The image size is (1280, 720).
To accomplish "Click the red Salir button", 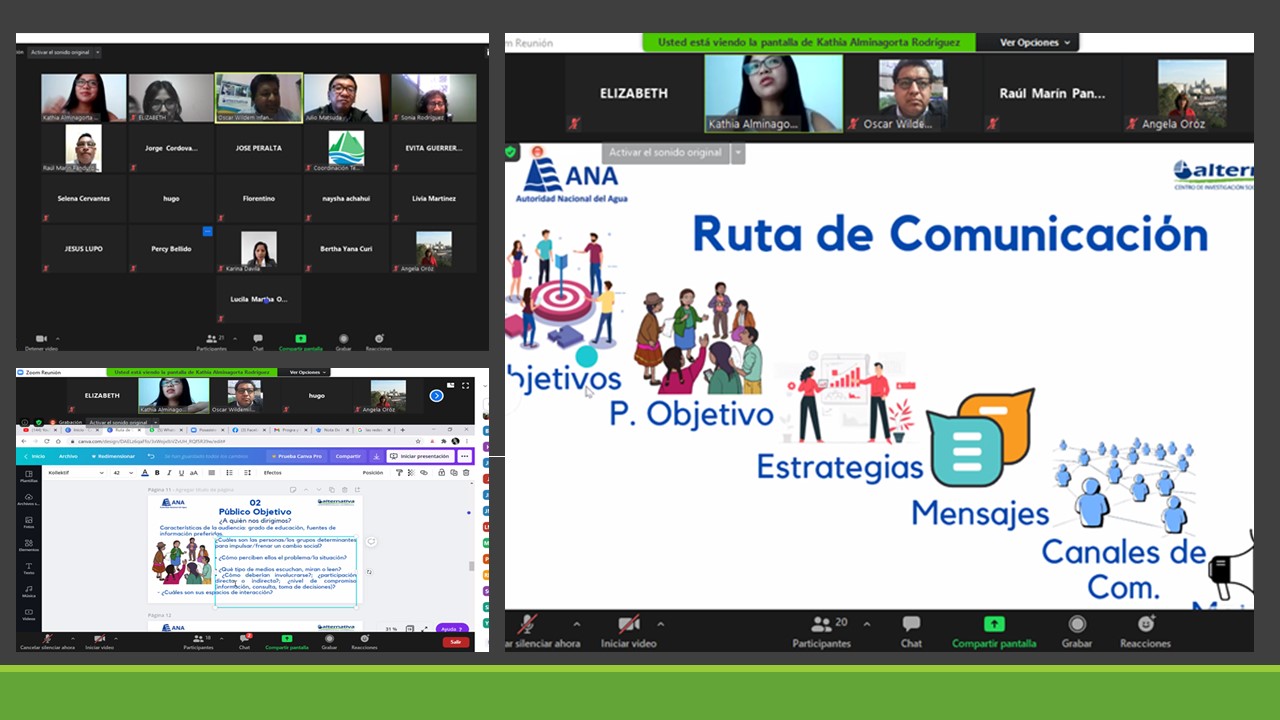I will tap(455, 642).
